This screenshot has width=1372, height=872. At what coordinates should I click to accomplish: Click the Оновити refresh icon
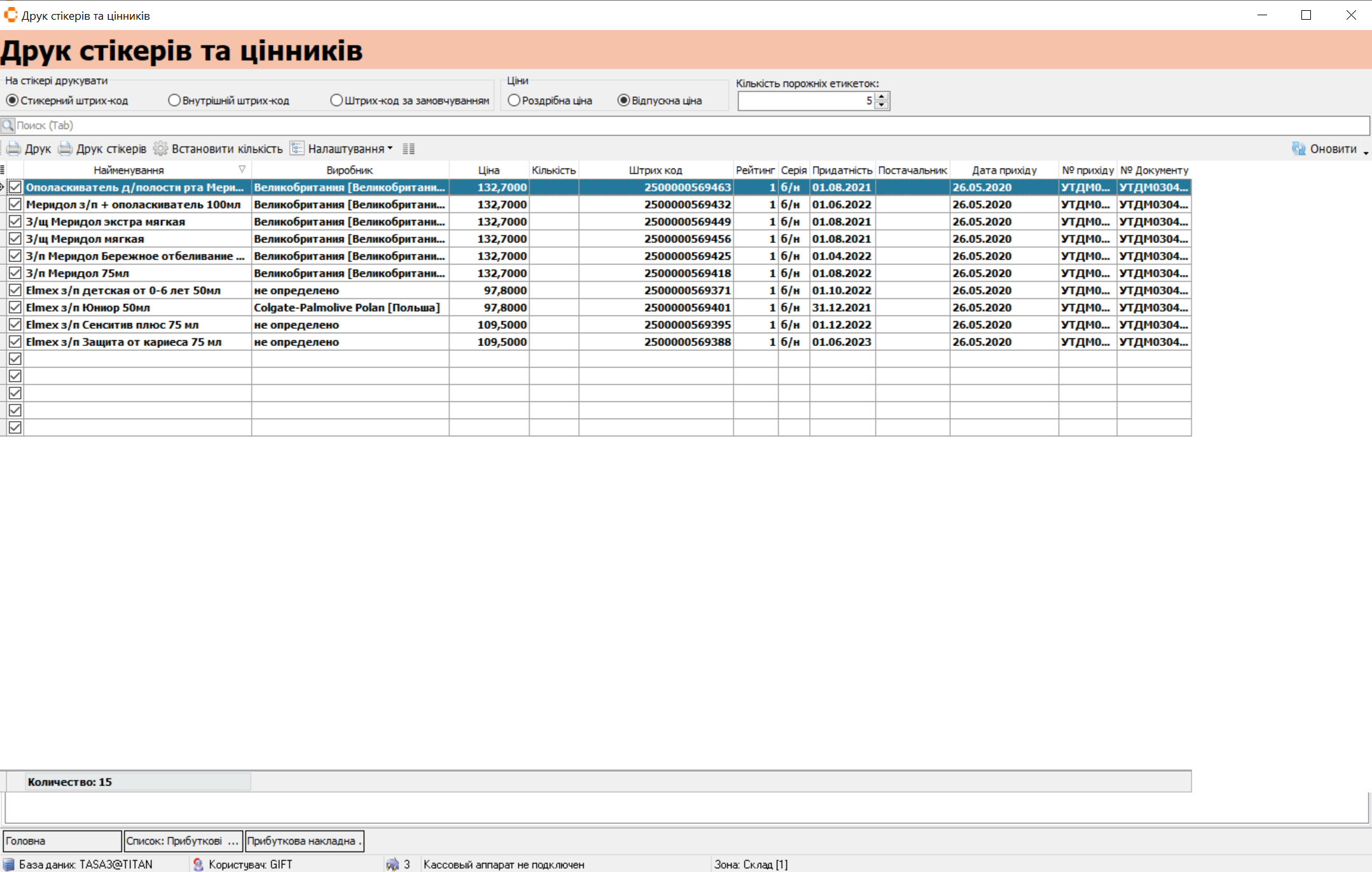pyautogui.click(x=1298, y=149)
